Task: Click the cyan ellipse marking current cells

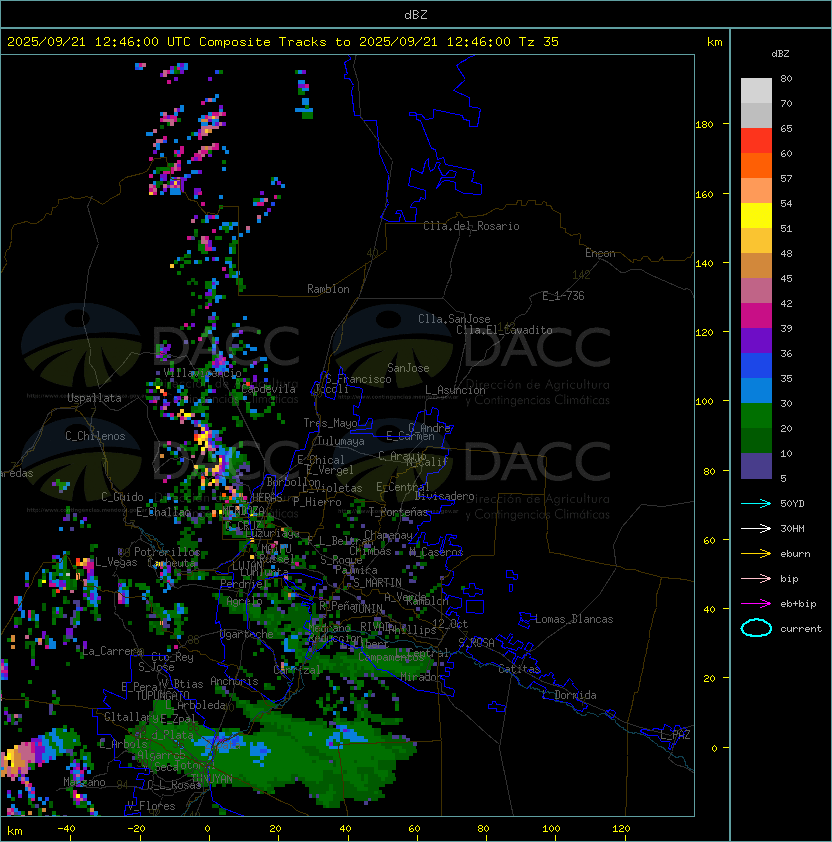Action: click(756, 628)
